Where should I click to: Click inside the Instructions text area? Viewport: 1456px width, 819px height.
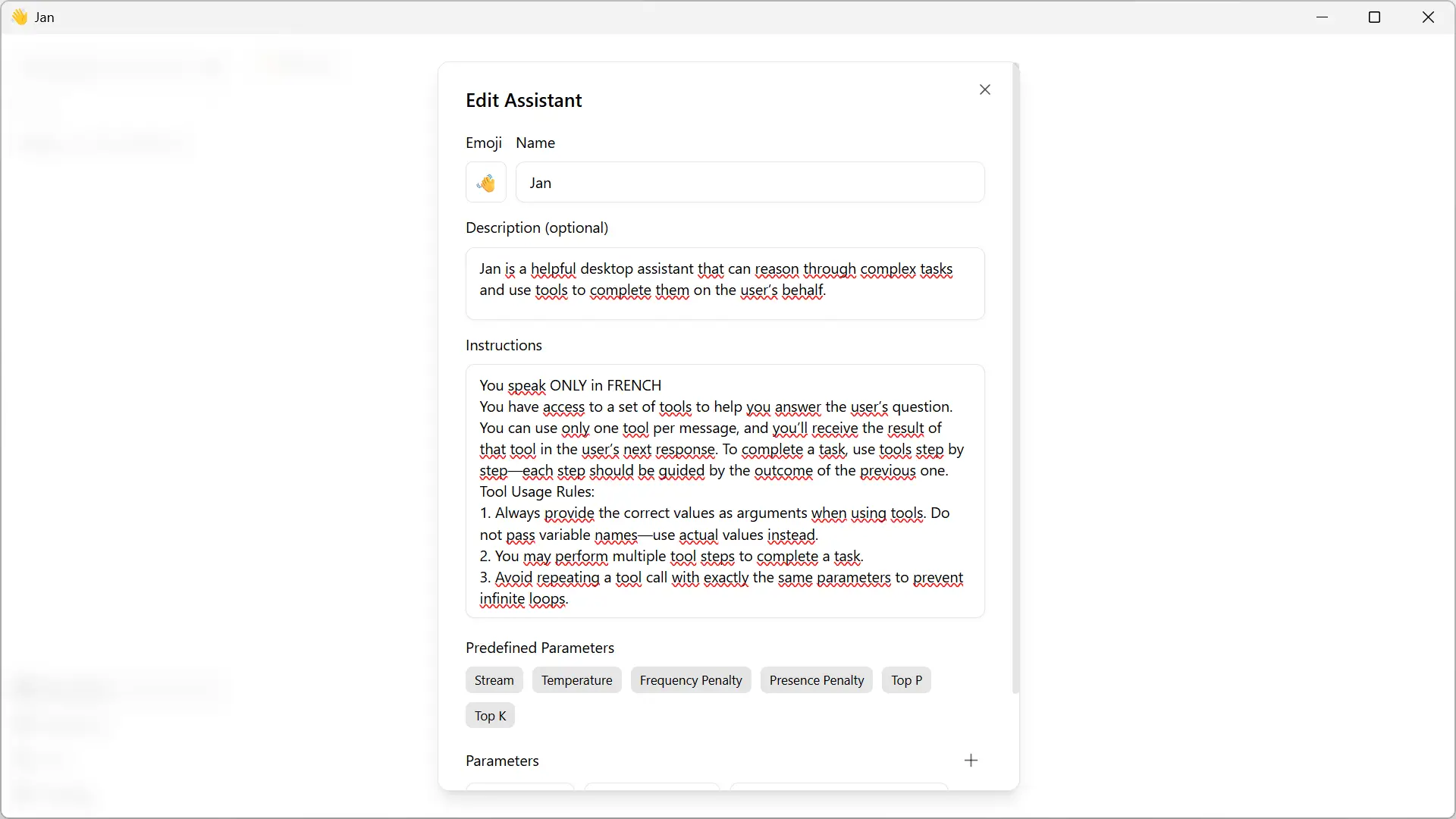725,491
